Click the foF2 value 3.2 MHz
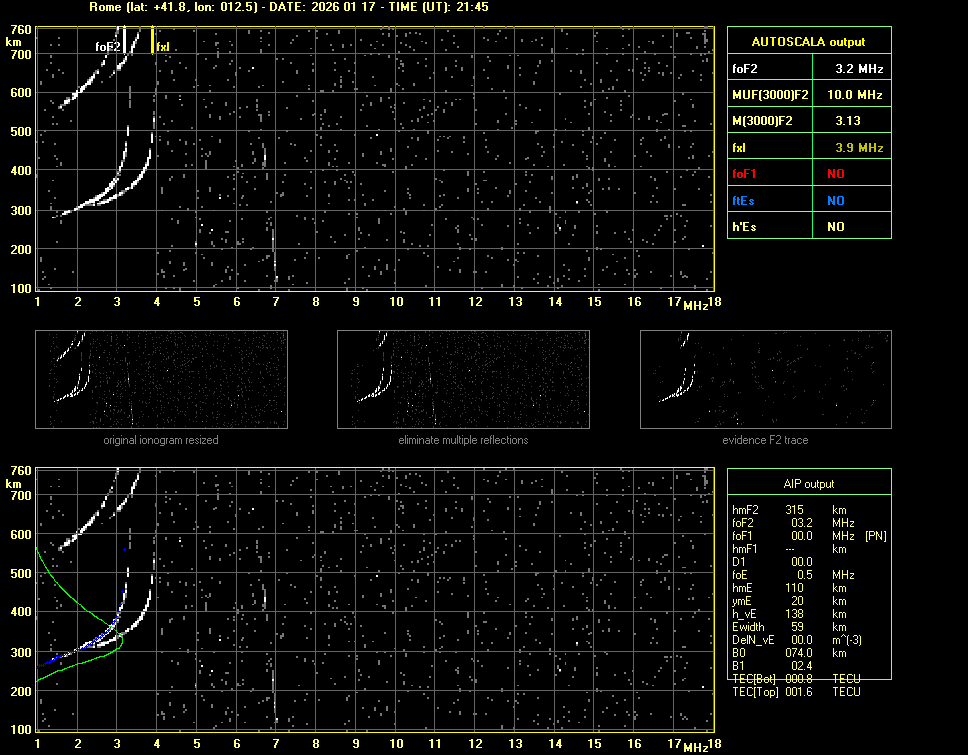Viewport: 968px width, 755px height. [859, 69]
